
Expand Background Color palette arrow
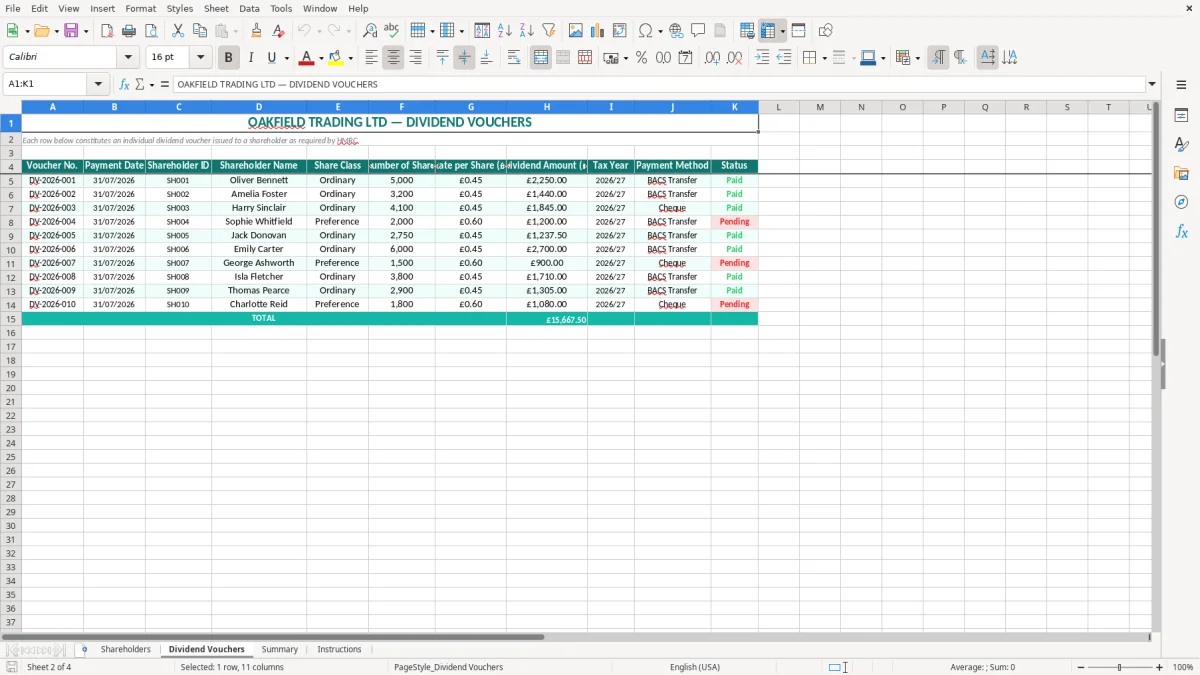coord(350,59)
